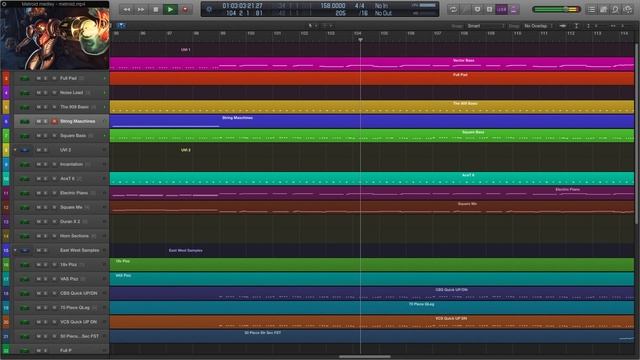Image resolution: width=640 pixels, height=360 pixels.
Task: Toggle the purple Metronome click button
Action: pos(513,9)
